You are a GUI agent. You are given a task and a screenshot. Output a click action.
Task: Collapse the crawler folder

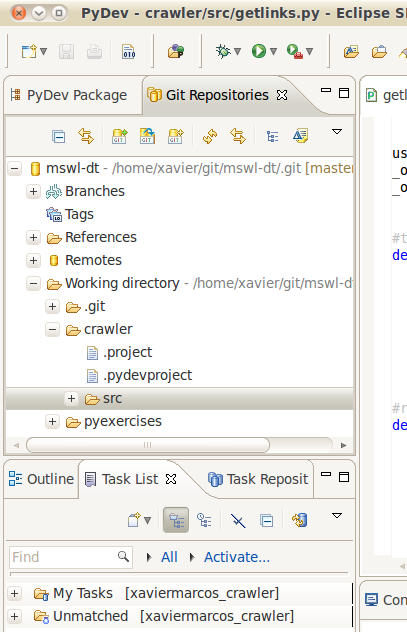coord(52,329)
